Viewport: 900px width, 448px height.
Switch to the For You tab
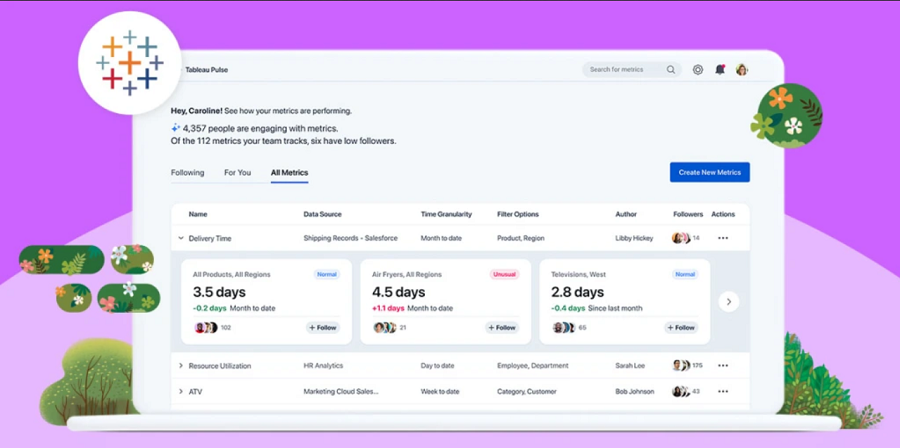tap(237, 173)
